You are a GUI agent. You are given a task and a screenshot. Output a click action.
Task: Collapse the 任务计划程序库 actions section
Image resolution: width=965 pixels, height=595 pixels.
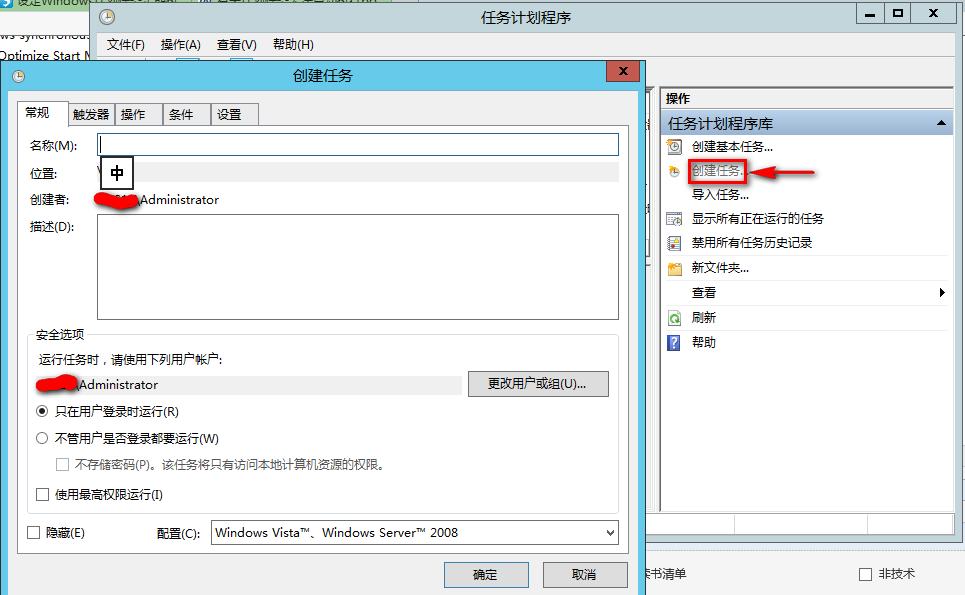coord(941,123)
